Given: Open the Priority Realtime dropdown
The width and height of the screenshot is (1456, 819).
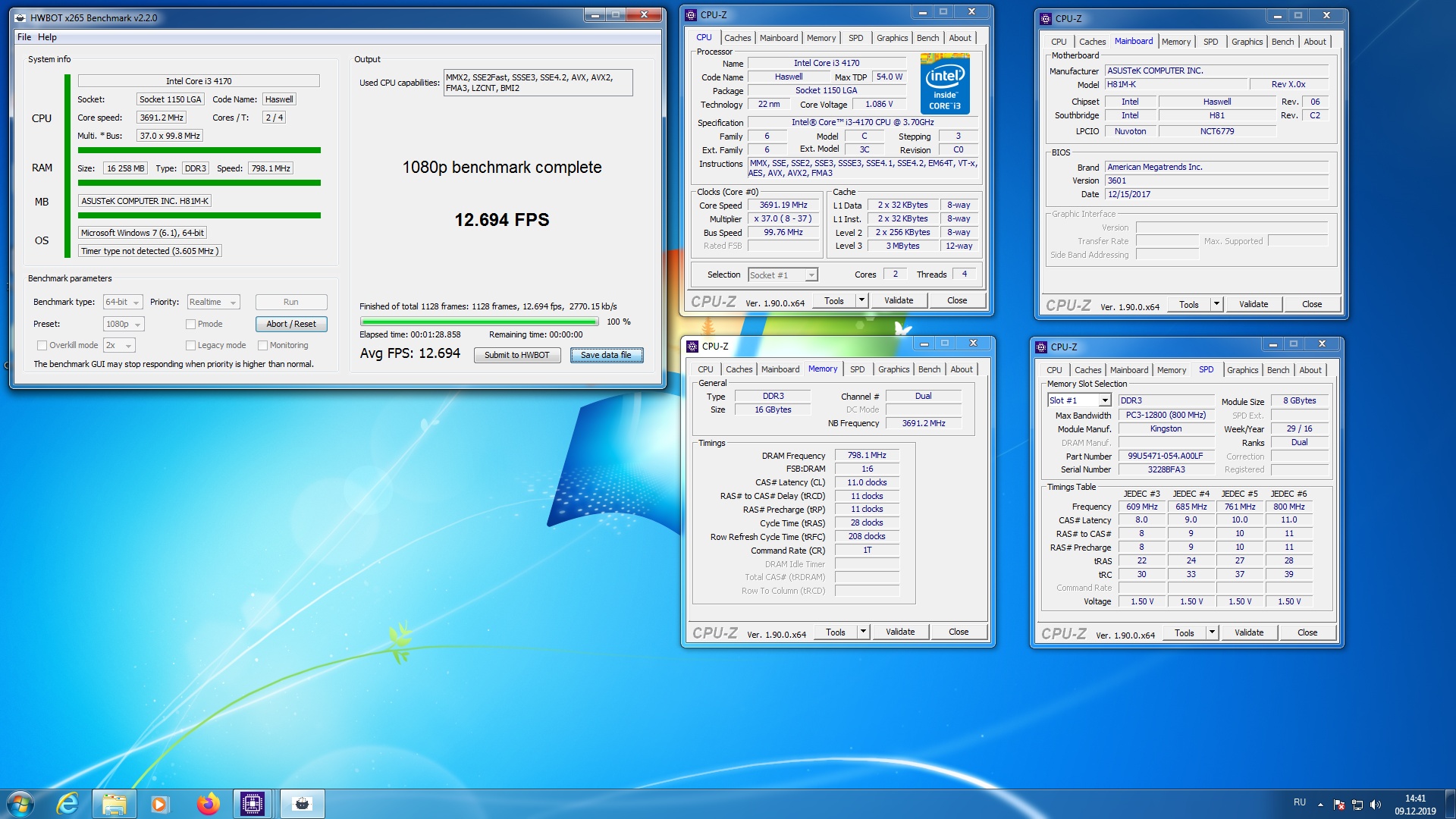Looking at the screenshot, I should point(213,303).
